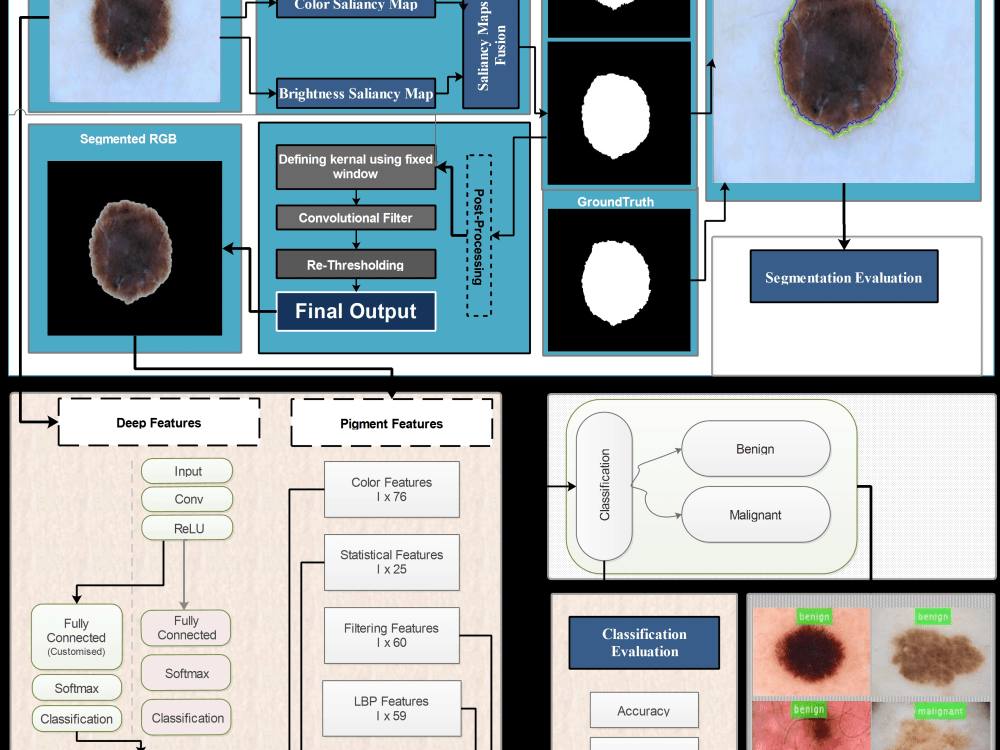Select the Deep Features dashed box

tap(159, 422)
